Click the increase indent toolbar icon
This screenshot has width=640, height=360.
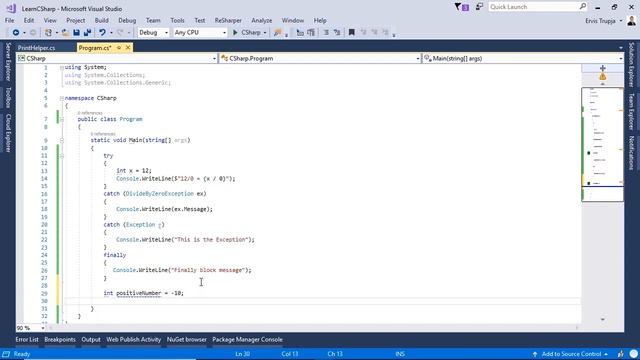click(311, 32)
